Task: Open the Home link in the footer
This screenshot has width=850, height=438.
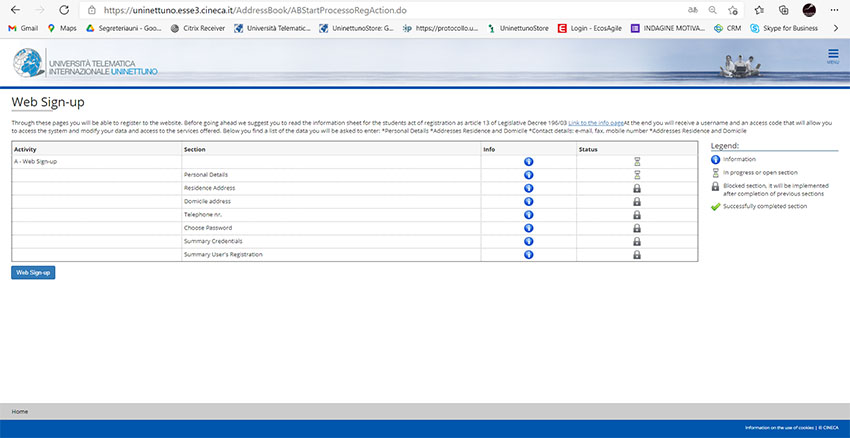Action: coord(19,411)
